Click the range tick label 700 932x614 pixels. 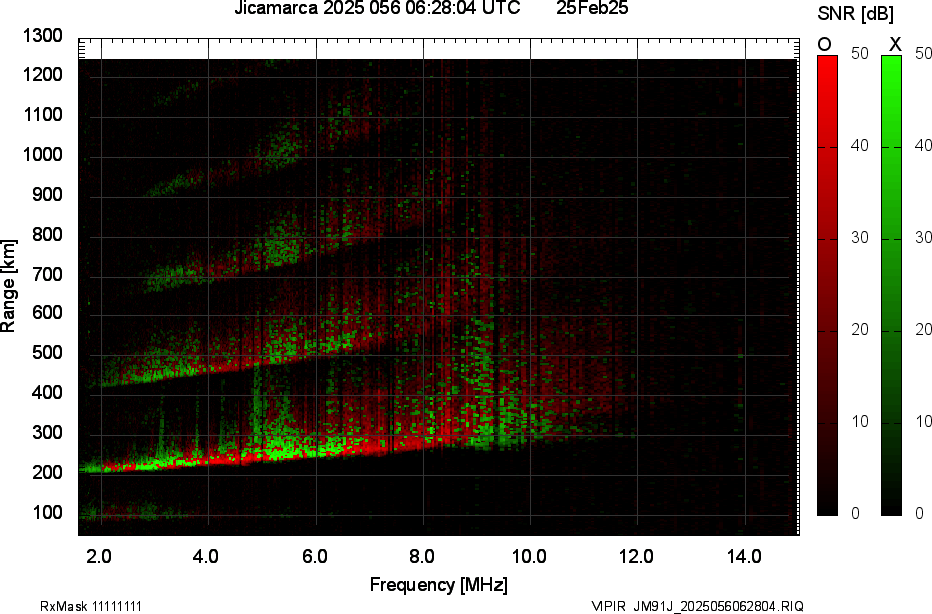pos(47,274)
